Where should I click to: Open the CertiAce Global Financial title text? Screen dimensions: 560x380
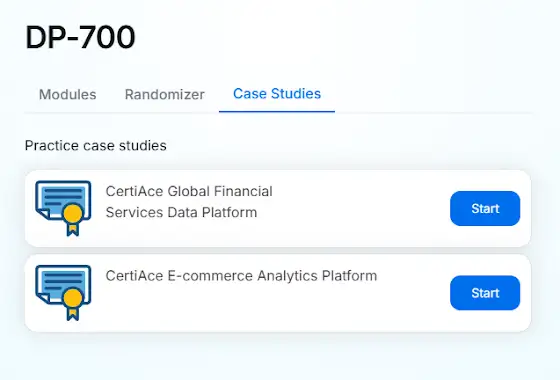[x=189, y=191]
